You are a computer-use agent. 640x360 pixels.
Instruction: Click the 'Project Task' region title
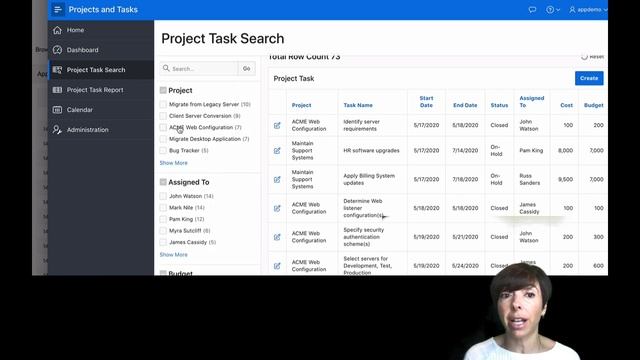(x=294, y=79)
